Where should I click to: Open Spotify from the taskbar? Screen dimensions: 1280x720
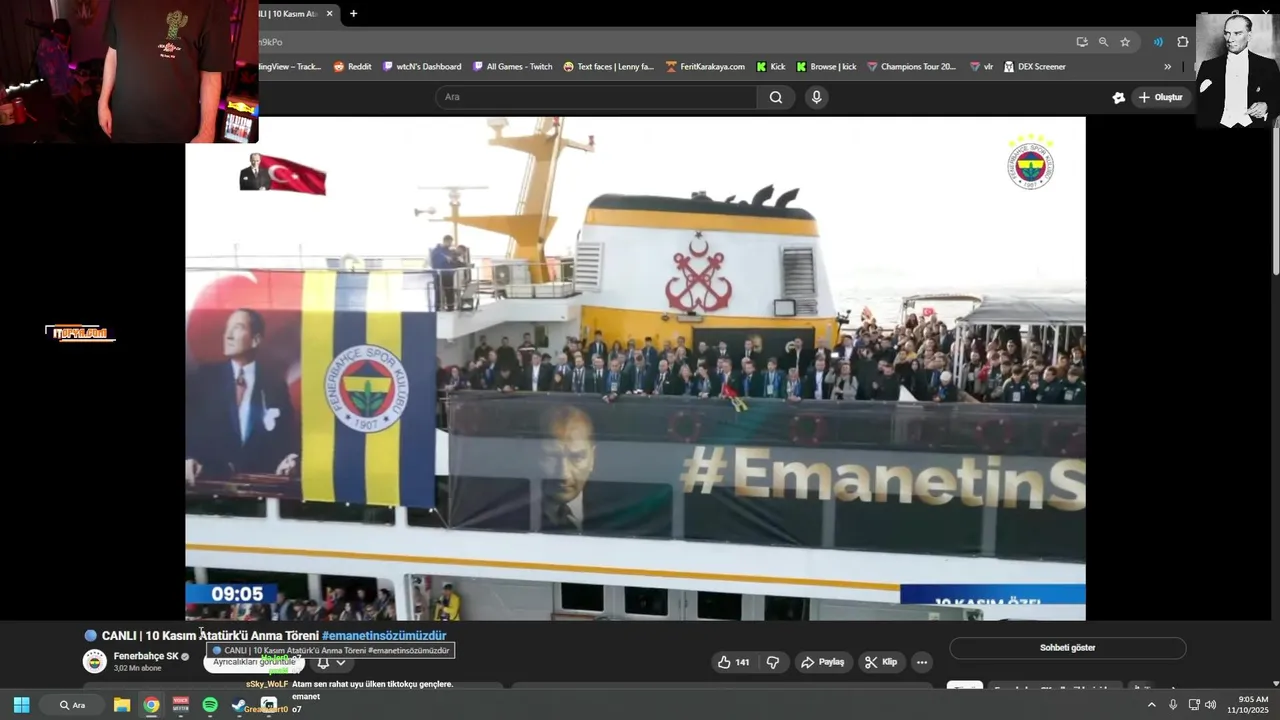click(210, 705)
